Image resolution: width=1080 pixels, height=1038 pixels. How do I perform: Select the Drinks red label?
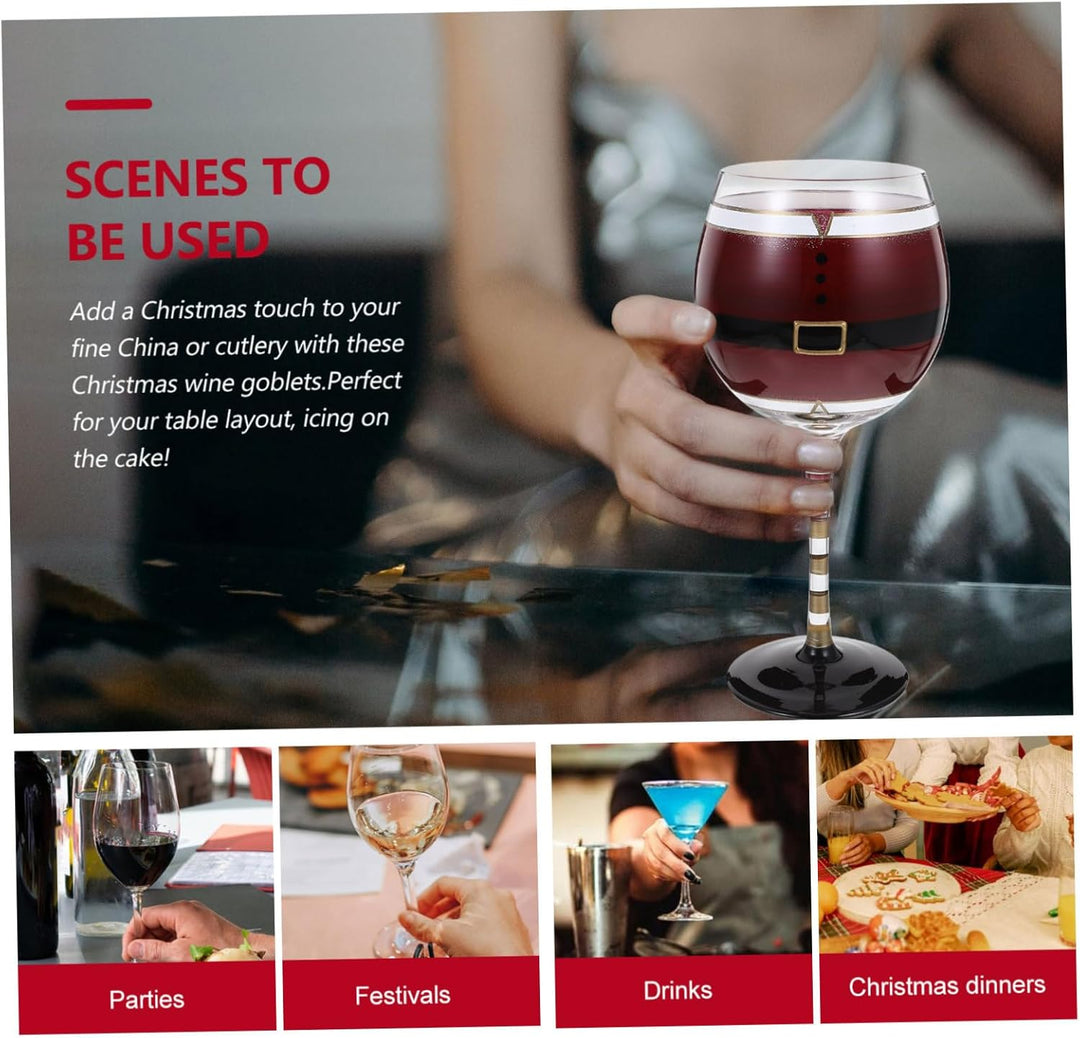[x=683, y=990]
